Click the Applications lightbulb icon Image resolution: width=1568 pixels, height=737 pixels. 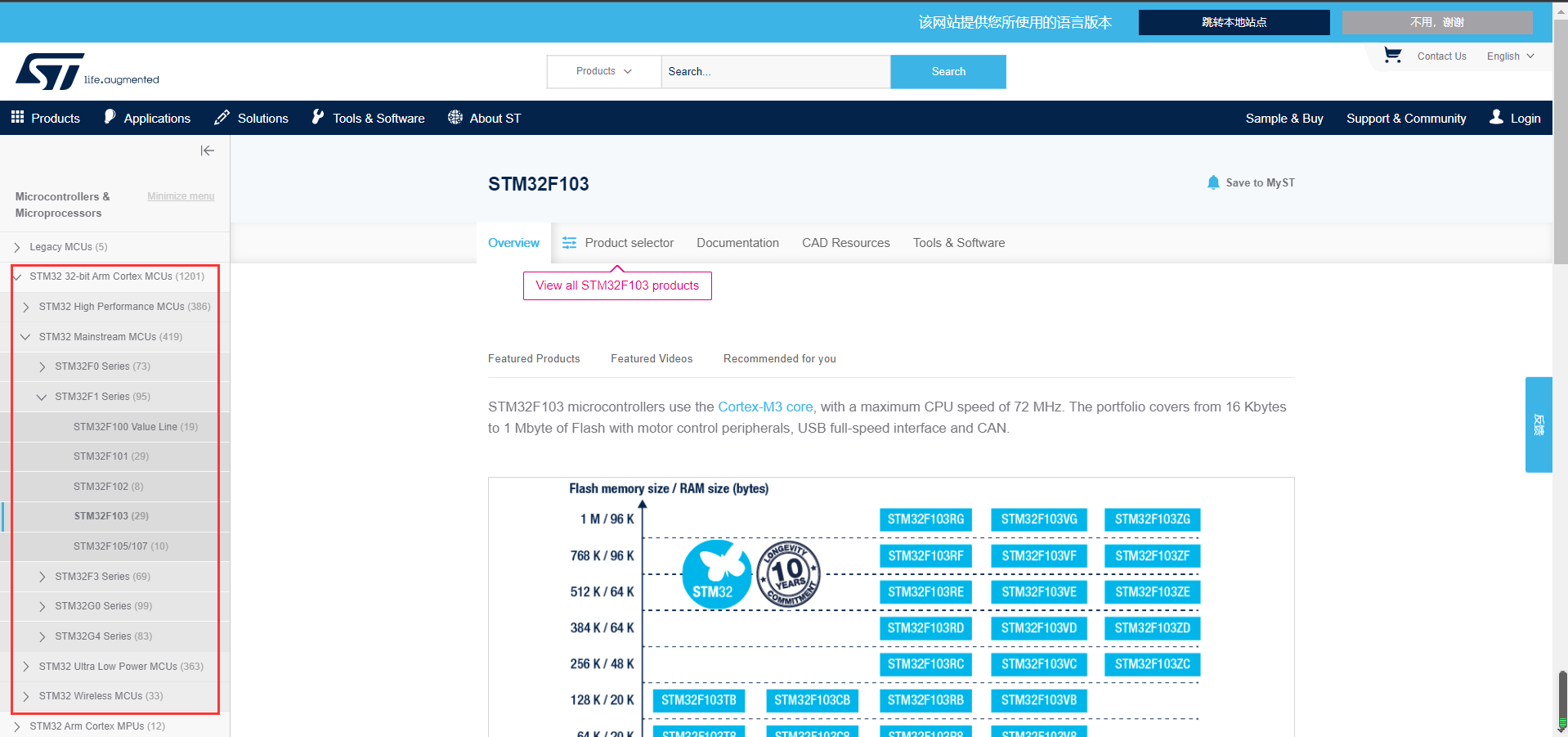(110, 117)
